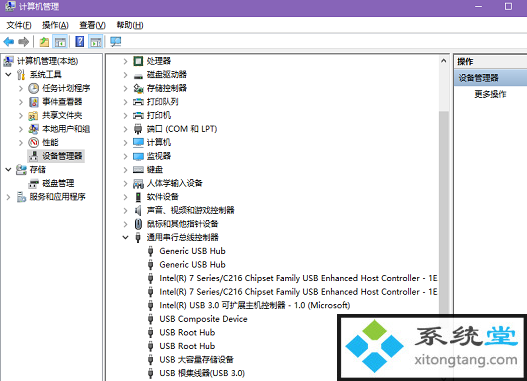
Task: Select the USB Composite Device entry
Action: [203, 319]
